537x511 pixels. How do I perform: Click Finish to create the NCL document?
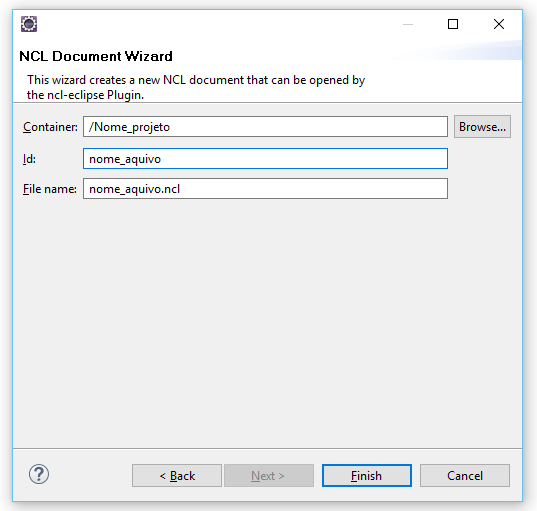pos(366,475)
